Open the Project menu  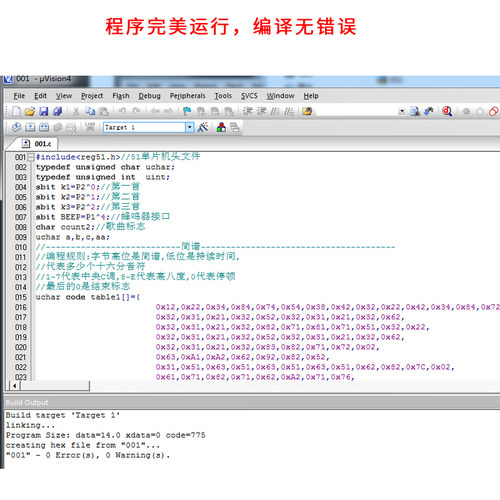click(x=92, y=96)
